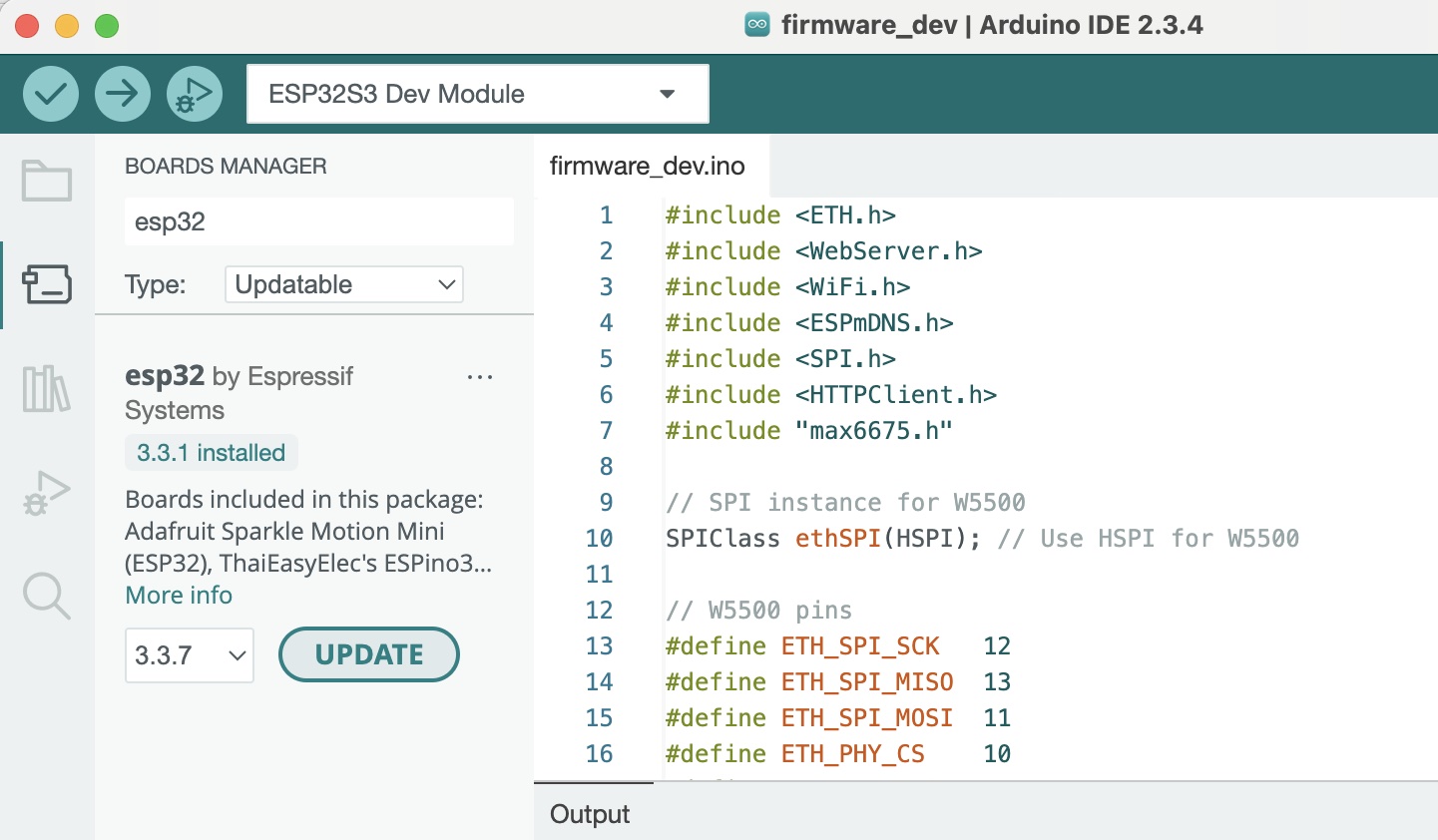Click the Verify sketch checkmark button

coord(51,95)
